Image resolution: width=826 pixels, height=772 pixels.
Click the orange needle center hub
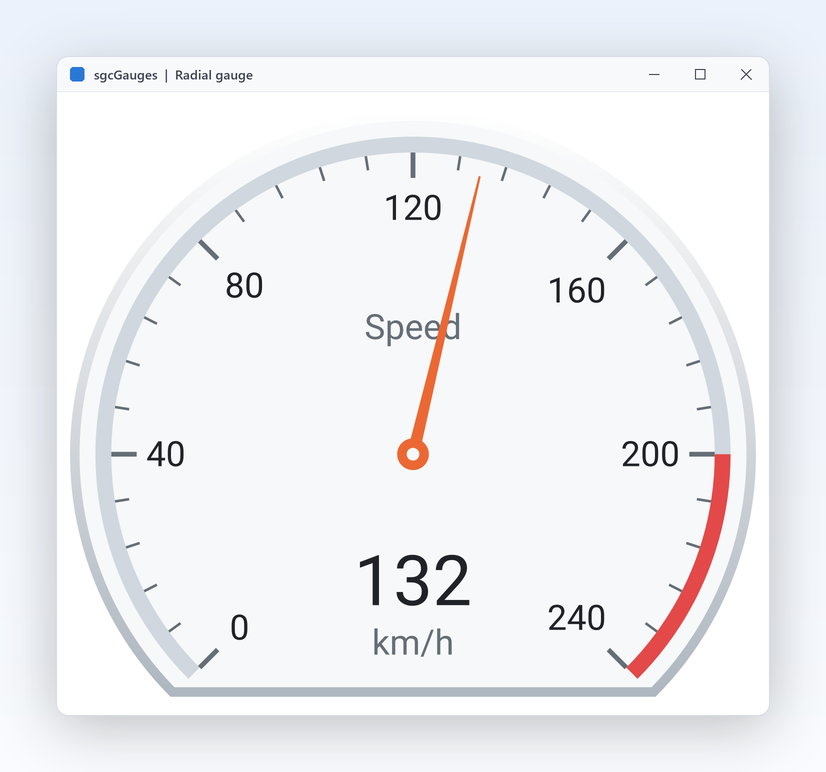(x=413, y=454)
